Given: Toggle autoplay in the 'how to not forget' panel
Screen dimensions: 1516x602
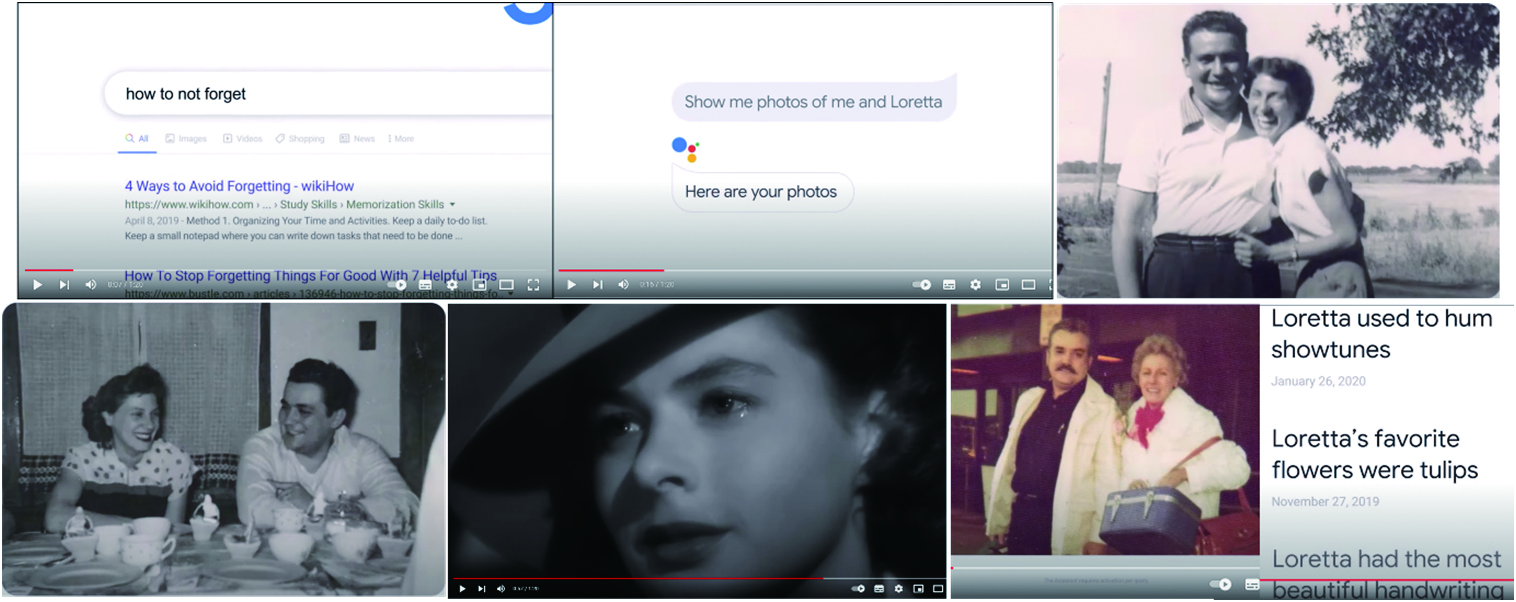Looking at the screenshot, I should pyautogui.click(x=399, y=285).
